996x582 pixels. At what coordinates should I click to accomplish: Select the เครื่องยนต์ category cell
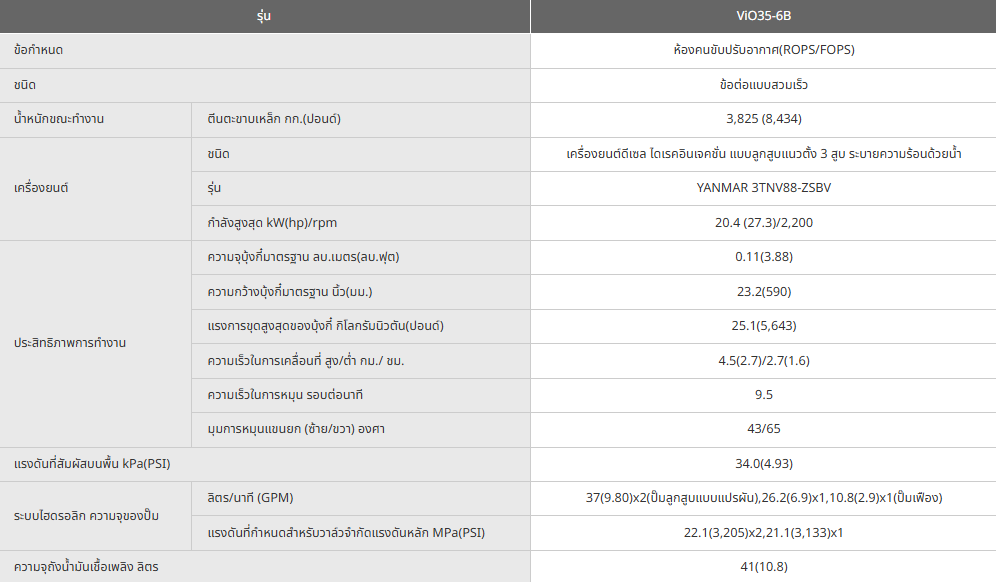coord(42,188)
